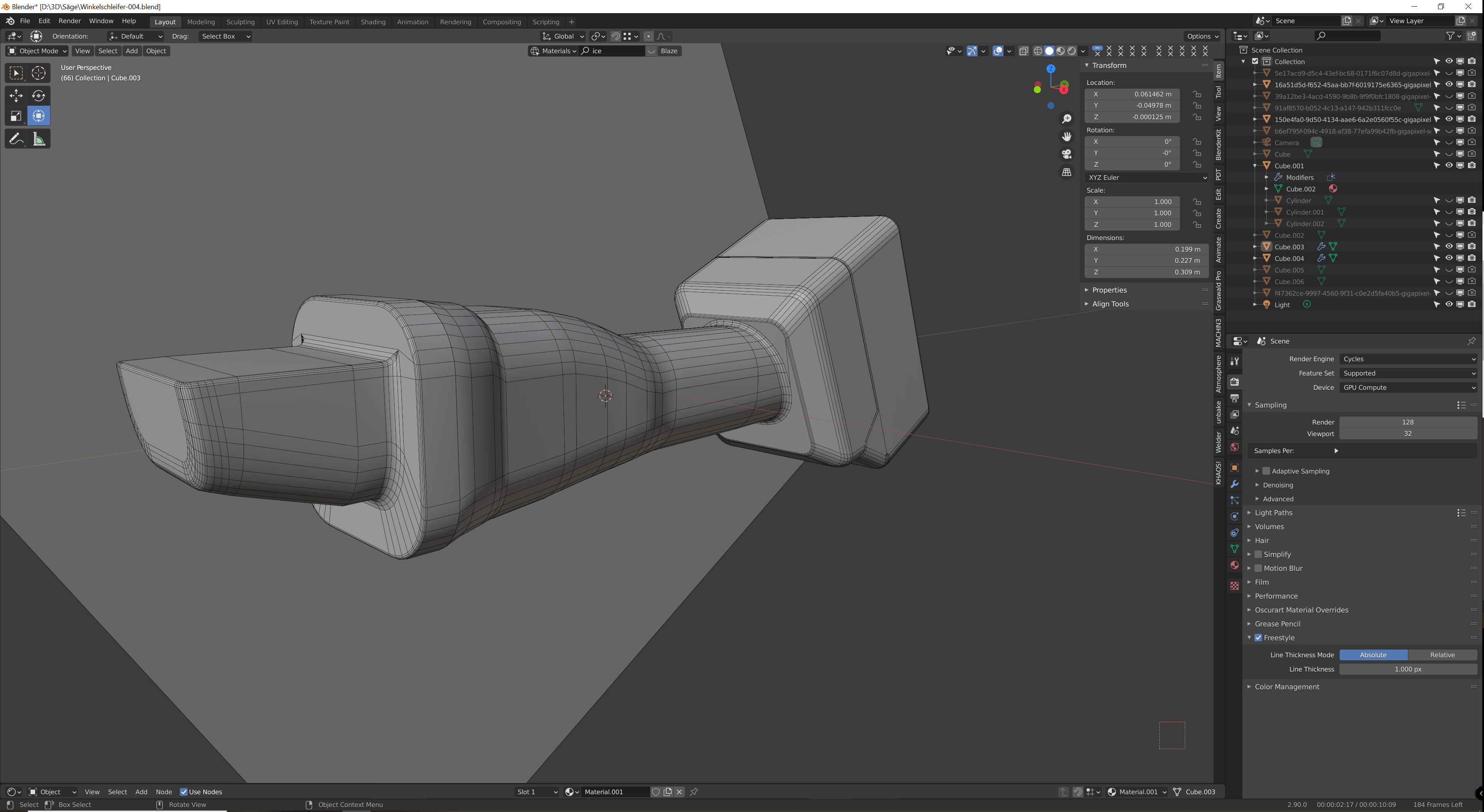The height and width of the screenshot is (812, 1484).
Task: Click the Location X value field
Action: pyautogui.click(x=1132, y=94)
